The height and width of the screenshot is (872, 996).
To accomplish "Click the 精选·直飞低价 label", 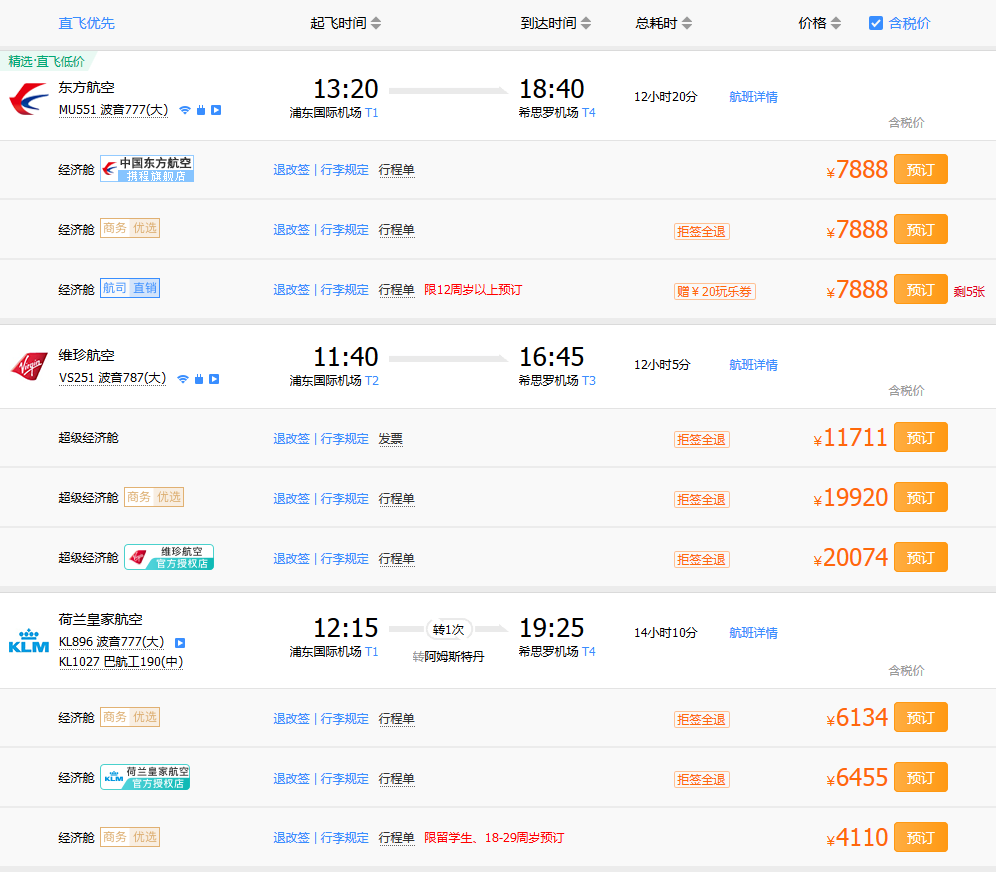I will coord(46,61).
